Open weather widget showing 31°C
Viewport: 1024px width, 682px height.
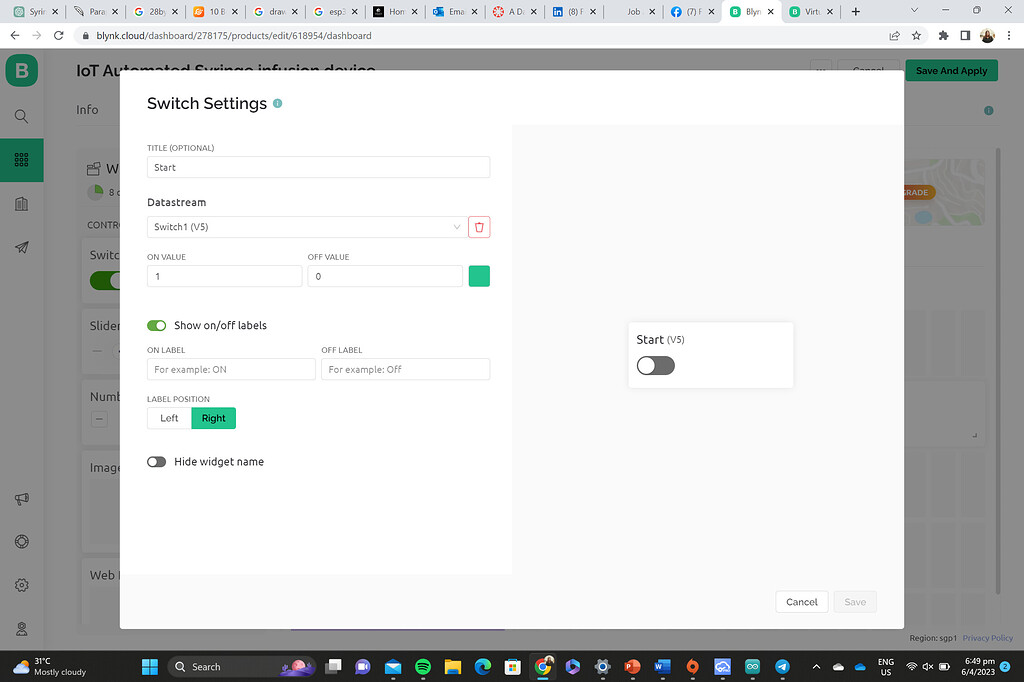point(50,666)
